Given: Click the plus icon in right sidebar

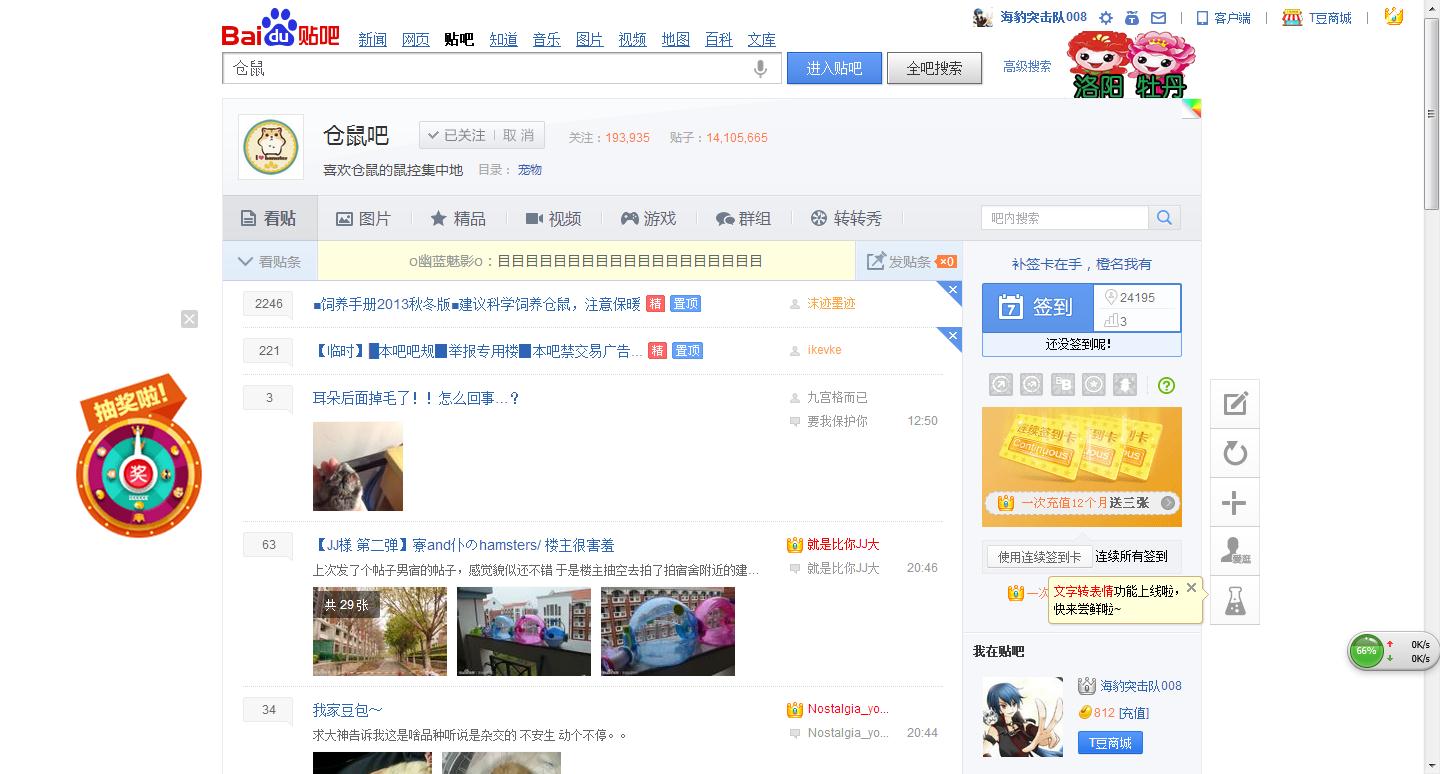Looking at the screenshot, I should pos(1235,502).
